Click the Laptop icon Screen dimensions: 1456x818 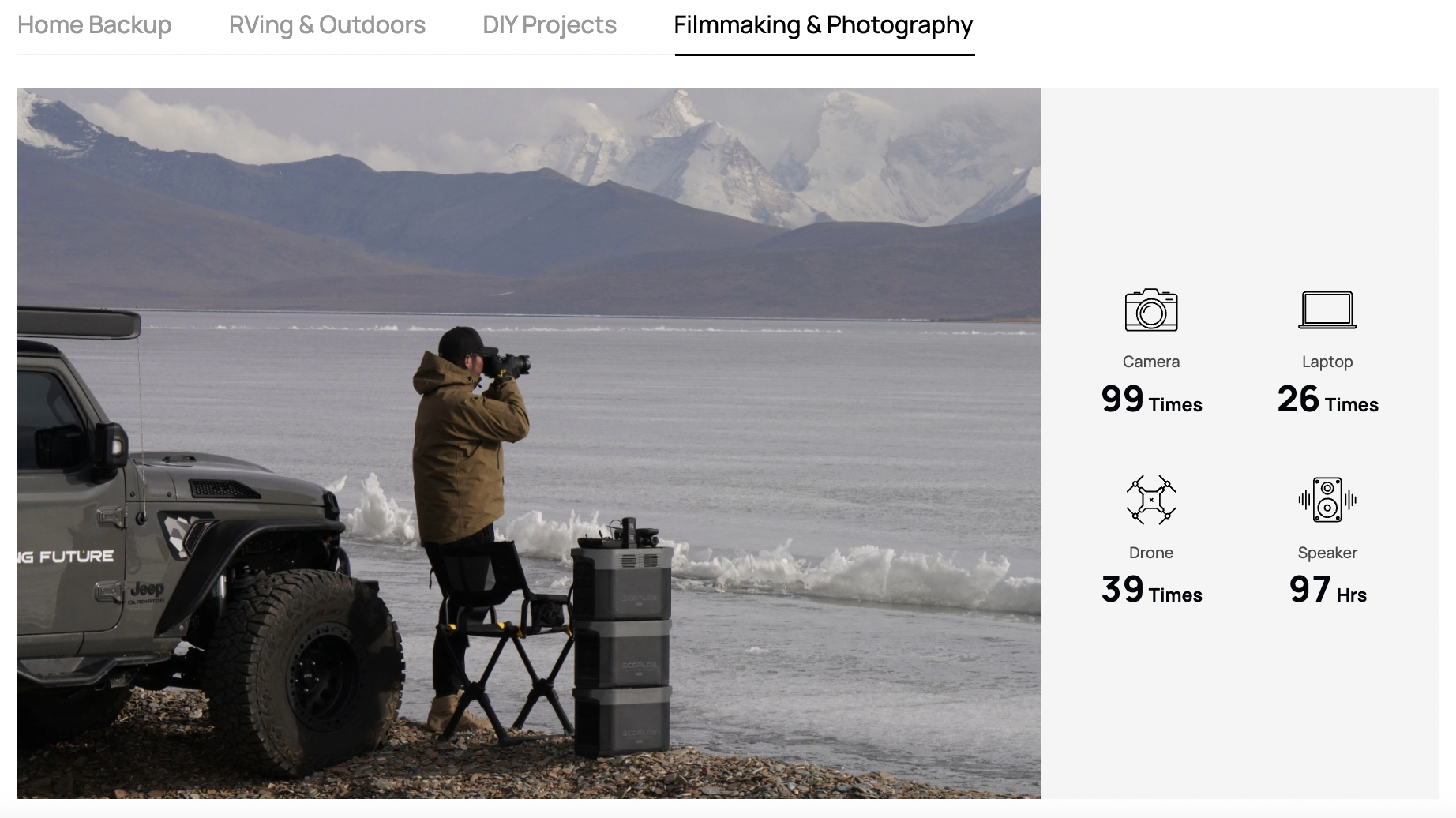tap(1327, 310)
